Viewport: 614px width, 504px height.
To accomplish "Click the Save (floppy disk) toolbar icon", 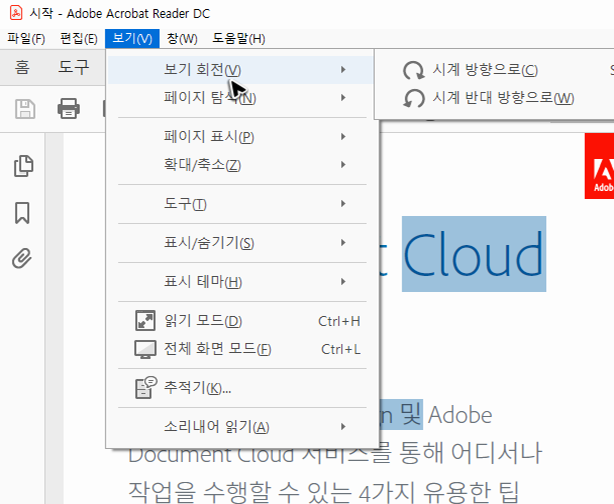I will point(25,108).
